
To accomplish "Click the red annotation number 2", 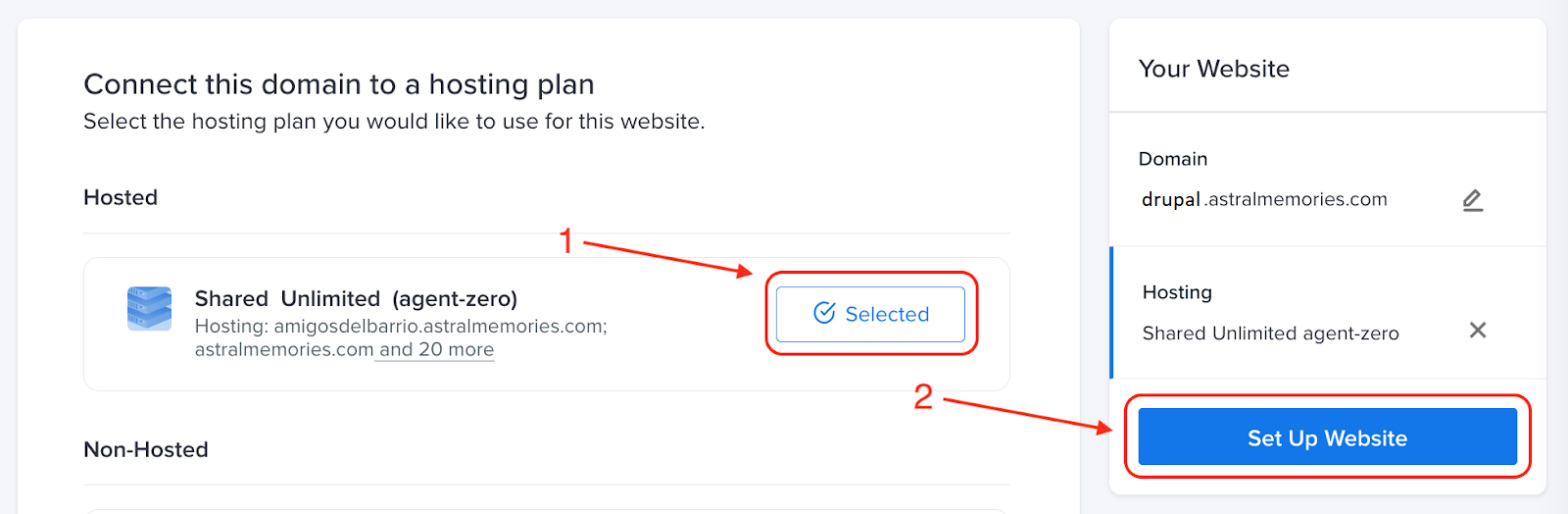I will click(x=923, y=396).
